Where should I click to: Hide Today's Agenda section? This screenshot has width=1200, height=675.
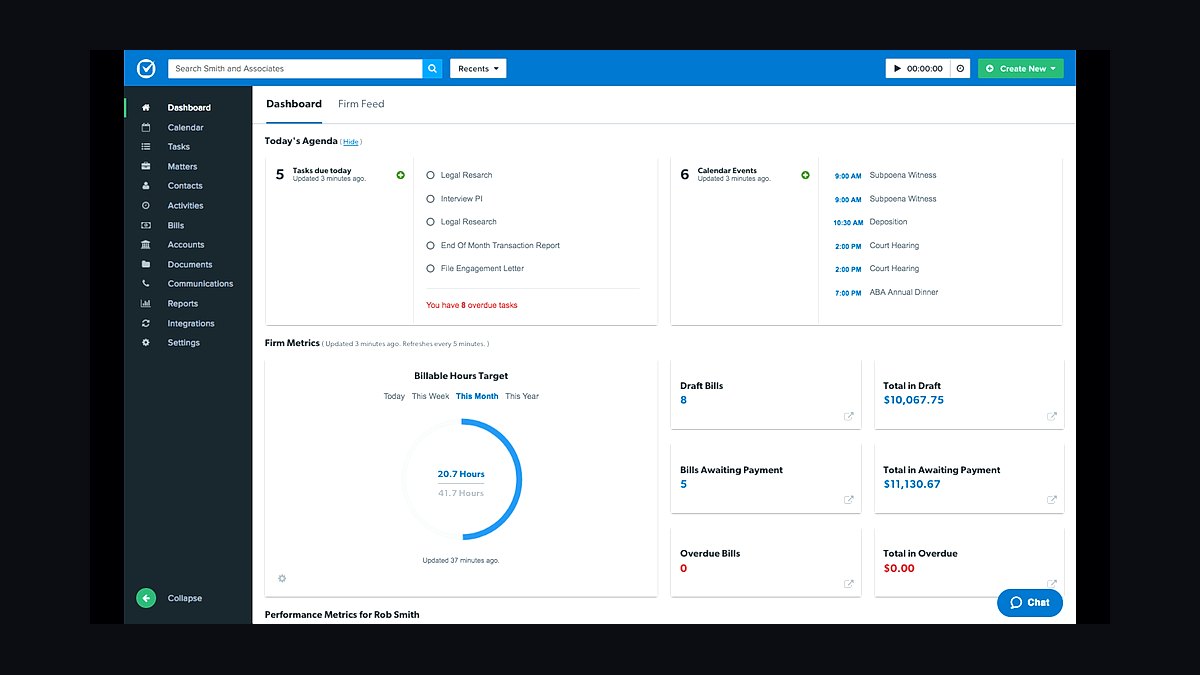click(x=351, y=142)
